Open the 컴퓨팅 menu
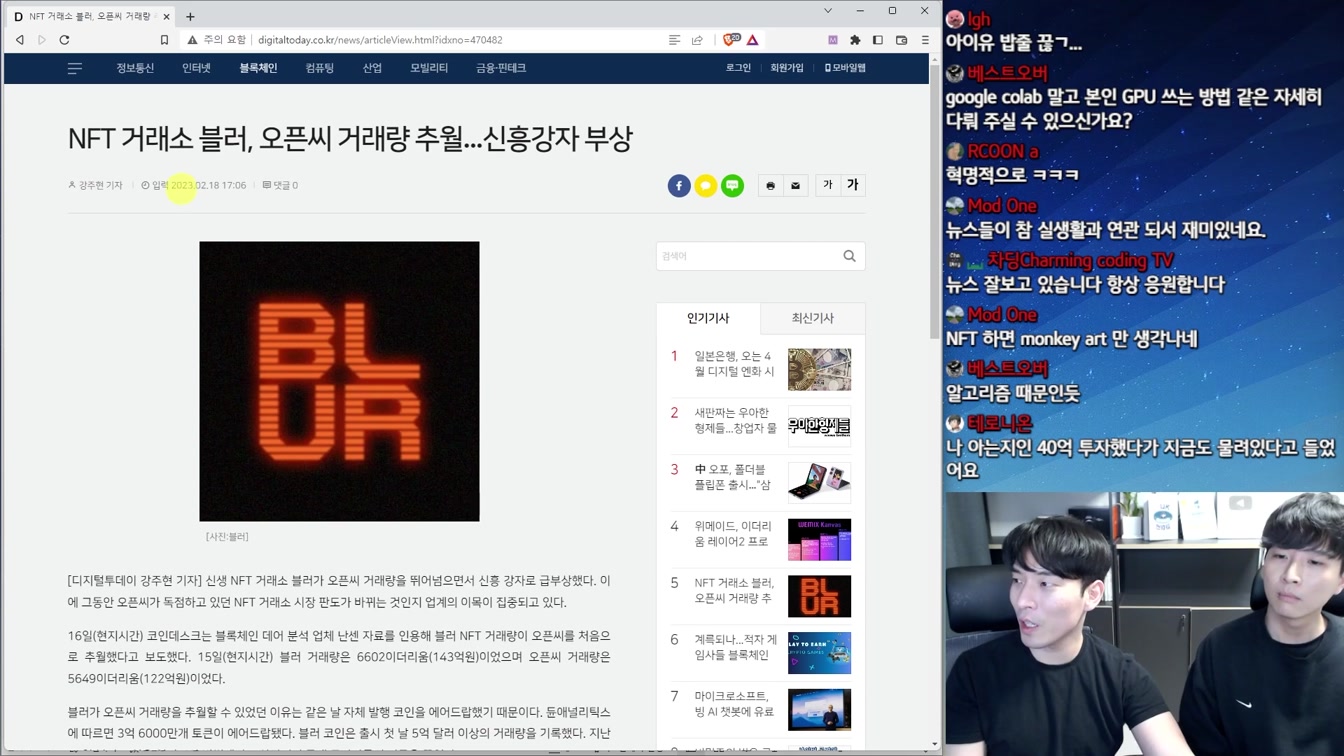1344x756 pixels. point(320,68)
